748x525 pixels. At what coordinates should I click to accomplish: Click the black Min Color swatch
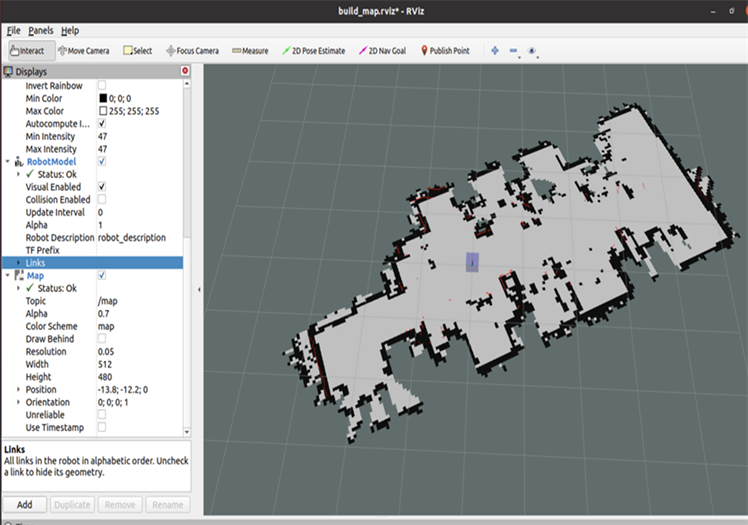point(102,98)
